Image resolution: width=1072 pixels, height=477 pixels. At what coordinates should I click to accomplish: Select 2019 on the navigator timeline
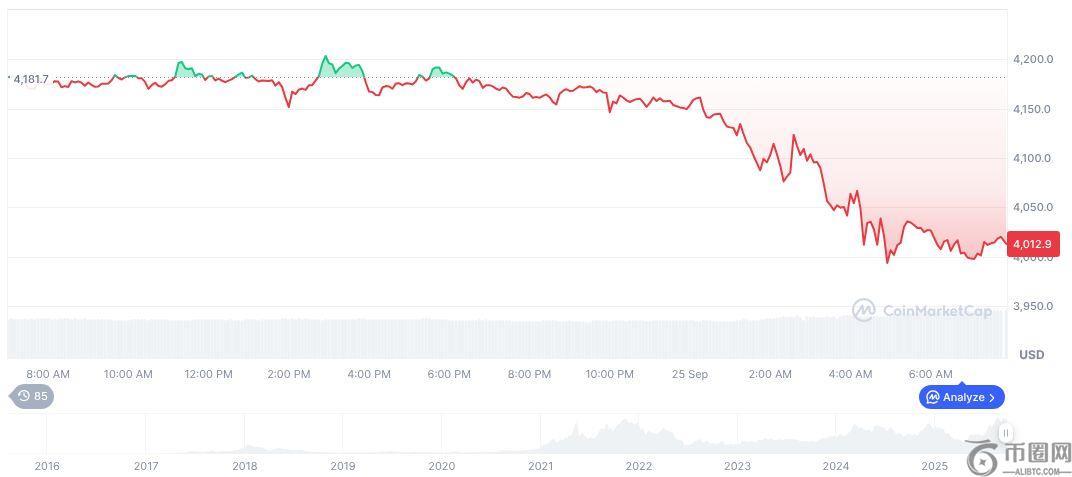tap(343, 466)
